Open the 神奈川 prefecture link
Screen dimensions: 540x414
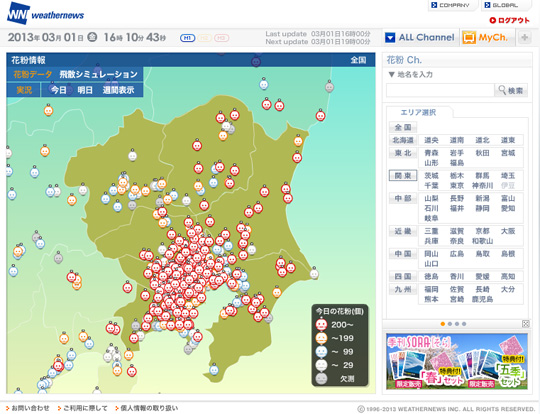pos(482,186)
